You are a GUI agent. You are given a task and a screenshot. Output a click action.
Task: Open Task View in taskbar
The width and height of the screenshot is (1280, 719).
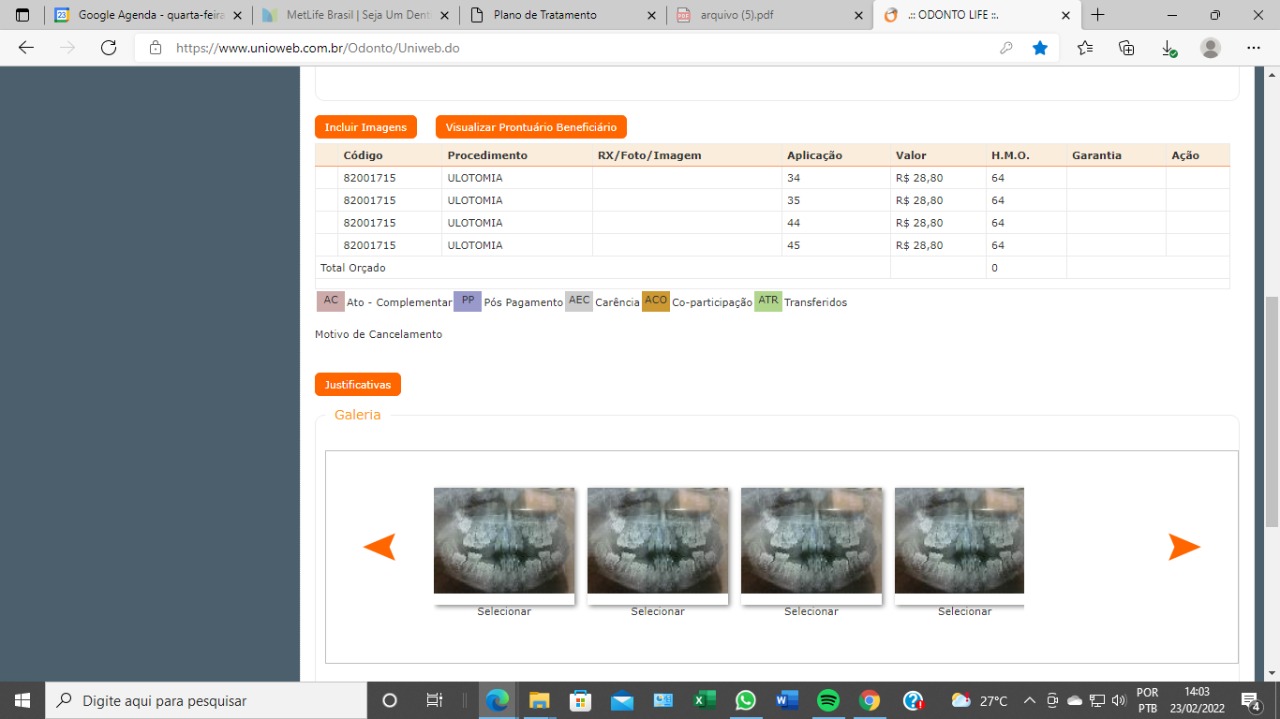pyautogui.click(x=434, y=700)
